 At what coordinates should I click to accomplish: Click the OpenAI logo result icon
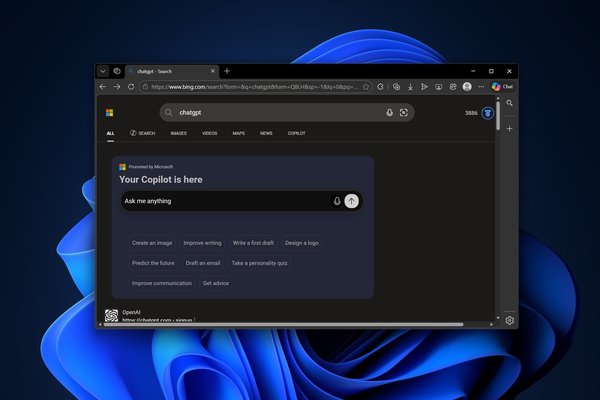[x=111, y=315]
